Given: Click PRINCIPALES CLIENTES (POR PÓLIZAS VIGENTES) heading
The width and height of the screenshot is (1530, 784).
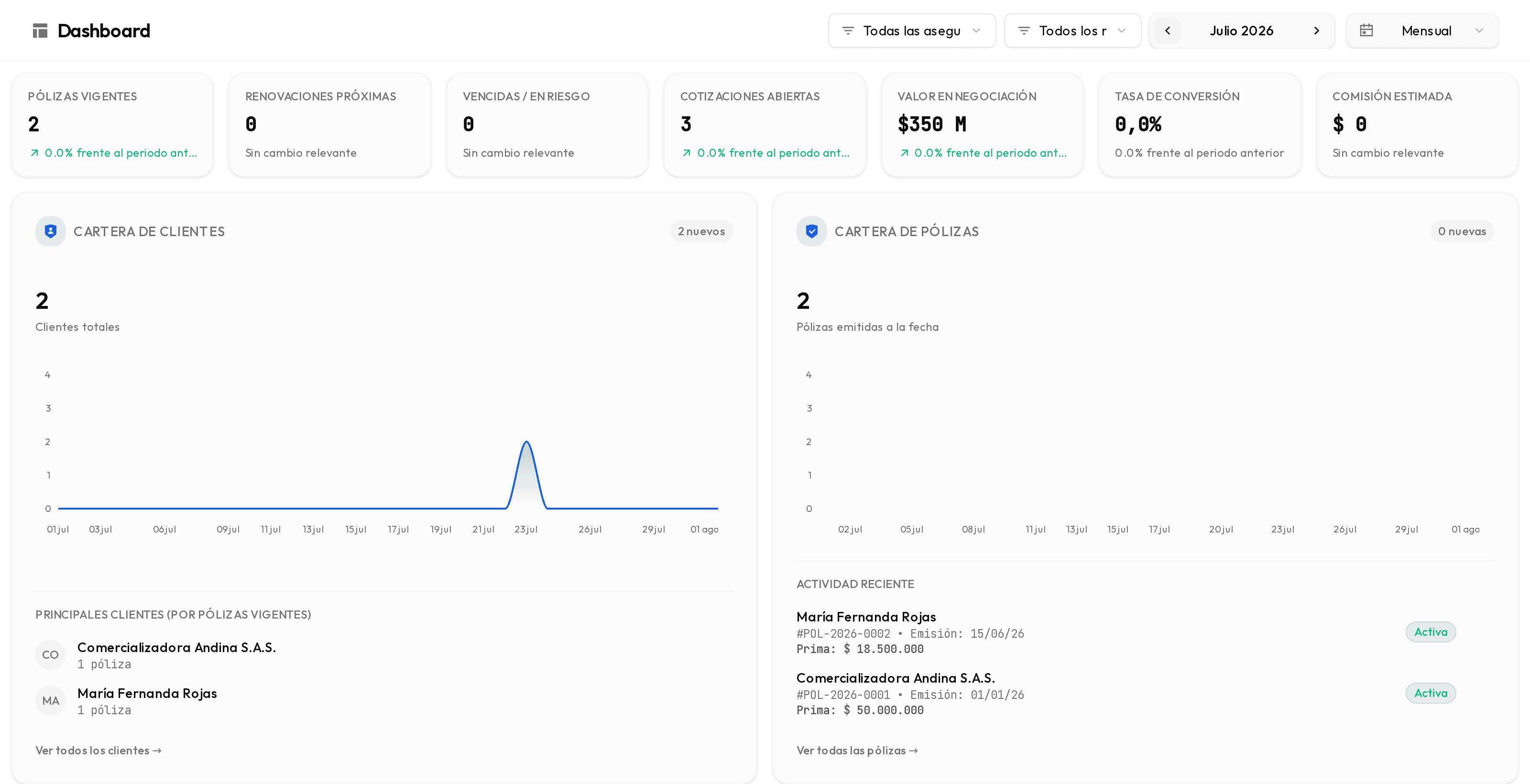Looking at the screenshot, I should pyautogui.click(x=173, y=614).
